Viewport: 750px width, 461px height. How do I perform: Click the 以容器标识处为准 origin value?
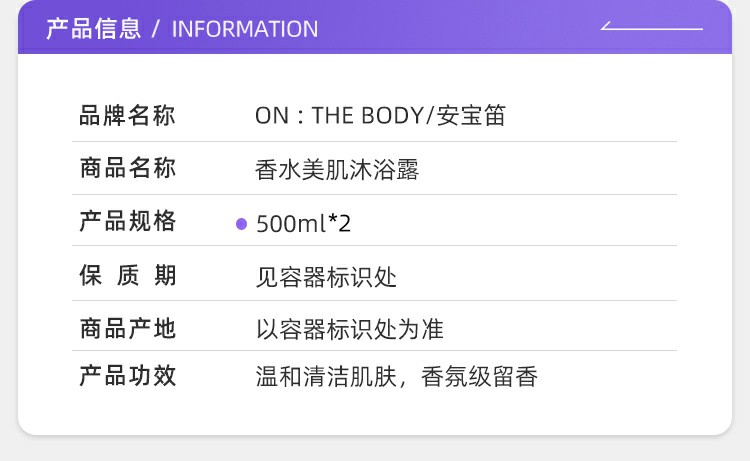click(349, 328)
